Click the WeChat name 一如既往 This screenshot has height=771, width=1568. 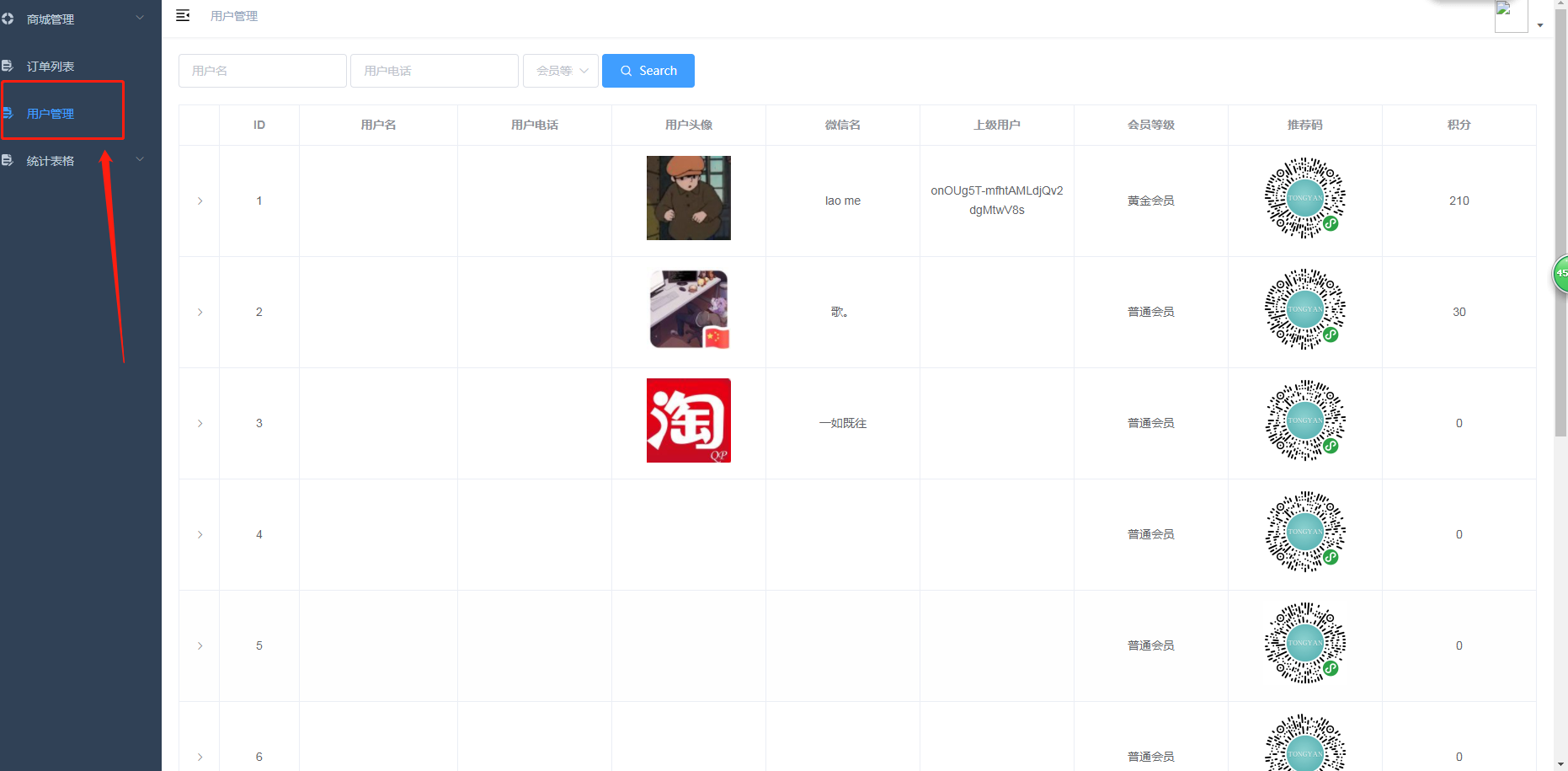tap(843, 423)
